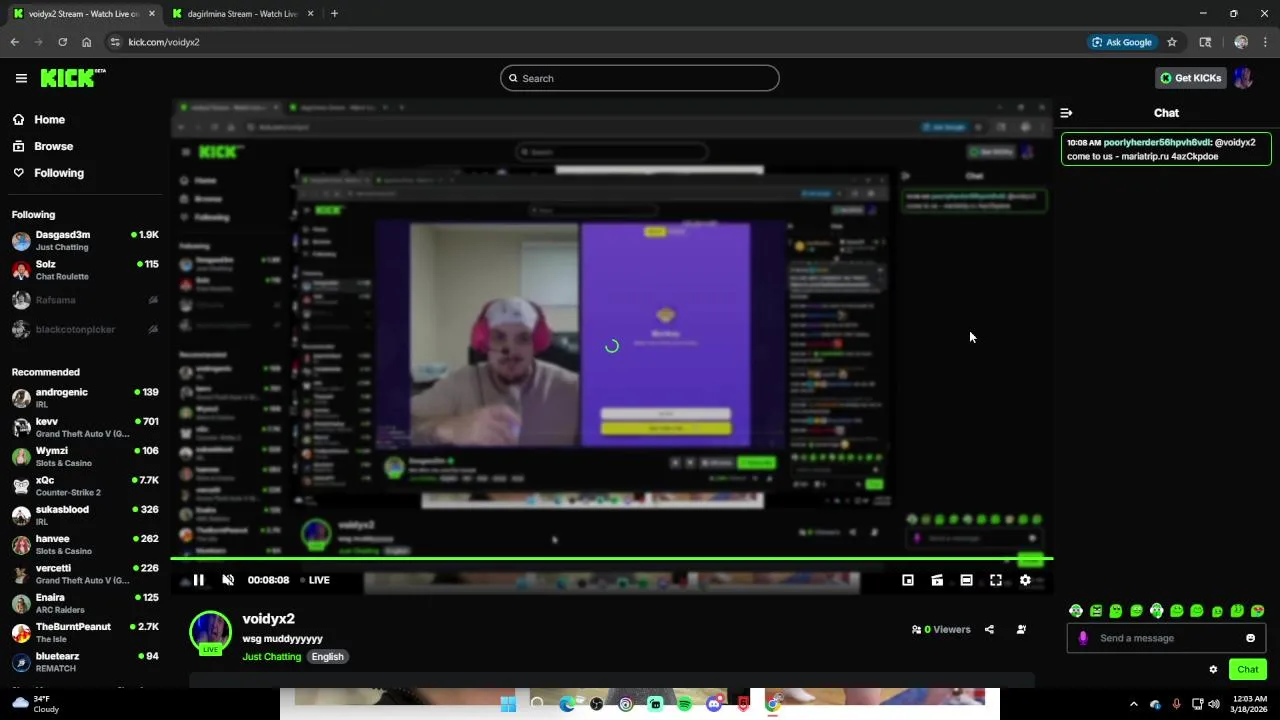
Task: Click the English language tag
Action: [x=327, y=657]
